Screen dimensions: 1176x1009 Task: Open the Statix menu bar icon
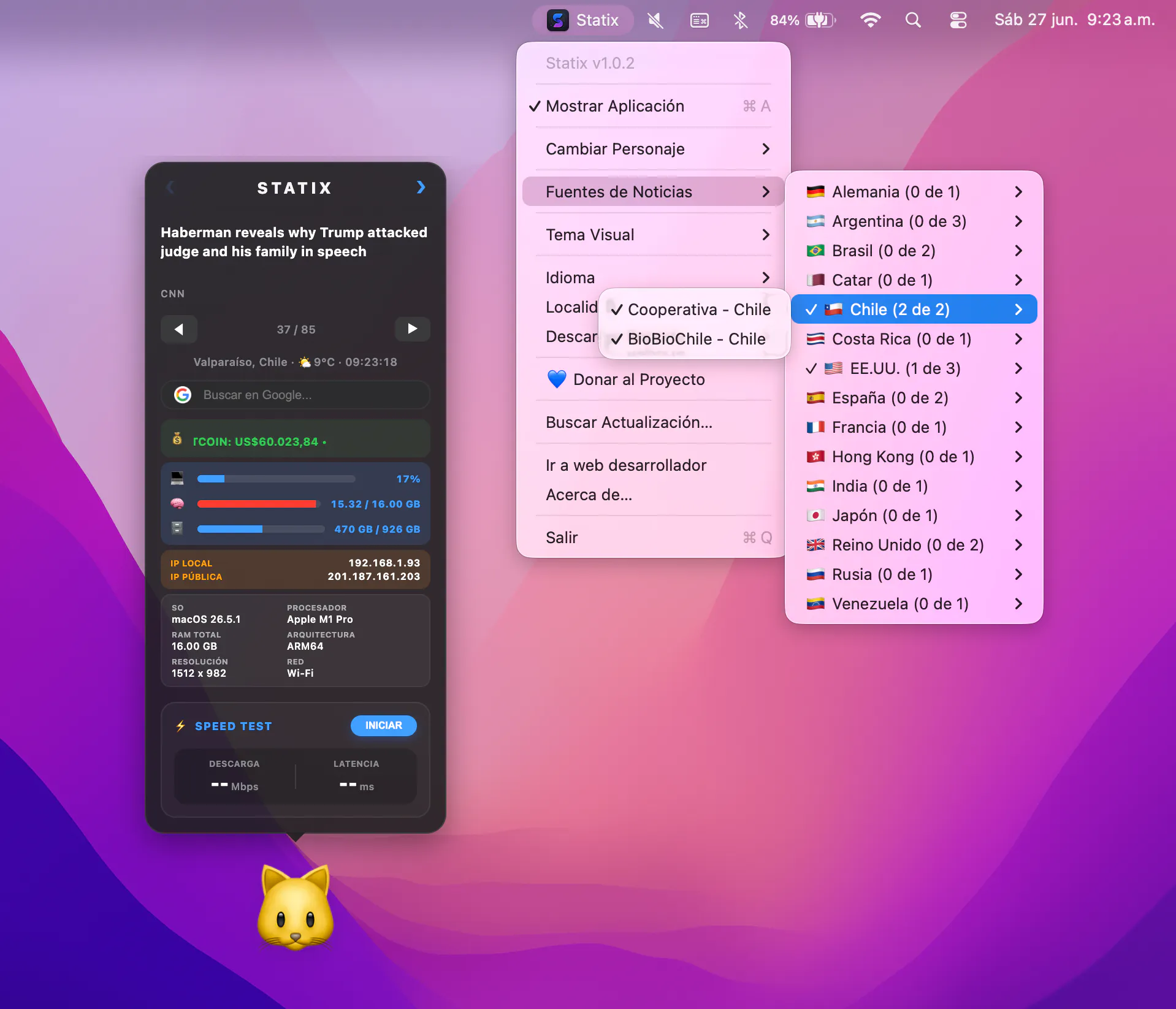click(x=582, y=20)
